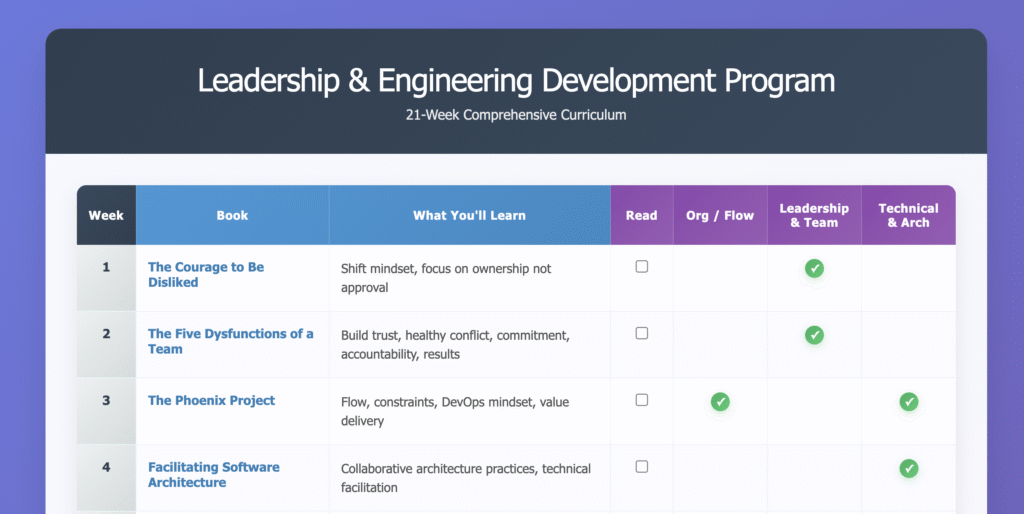The height and width of the screenshot is (514, 1024).
Task: Click Technical checkmark for Facilitating Software Architecture
Action: [908, 468]
